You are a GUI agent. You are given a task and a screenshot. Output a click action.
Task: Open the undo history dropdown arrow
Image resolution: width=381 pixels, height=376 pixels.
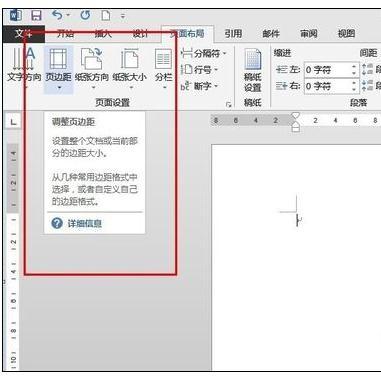point(68,15)
